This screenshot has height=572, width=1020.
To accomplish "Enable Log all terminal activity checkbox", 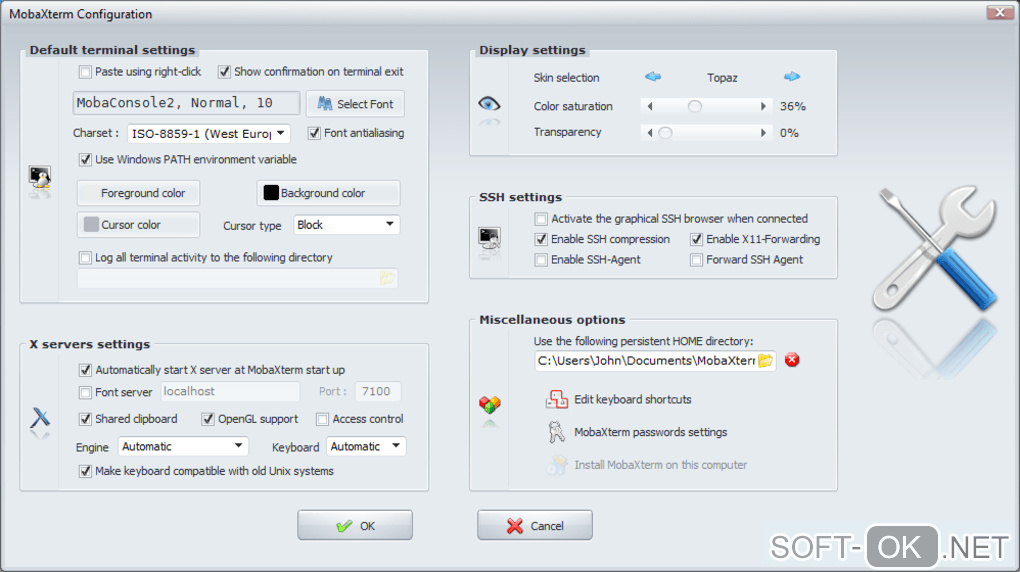I will pos(85,258).
